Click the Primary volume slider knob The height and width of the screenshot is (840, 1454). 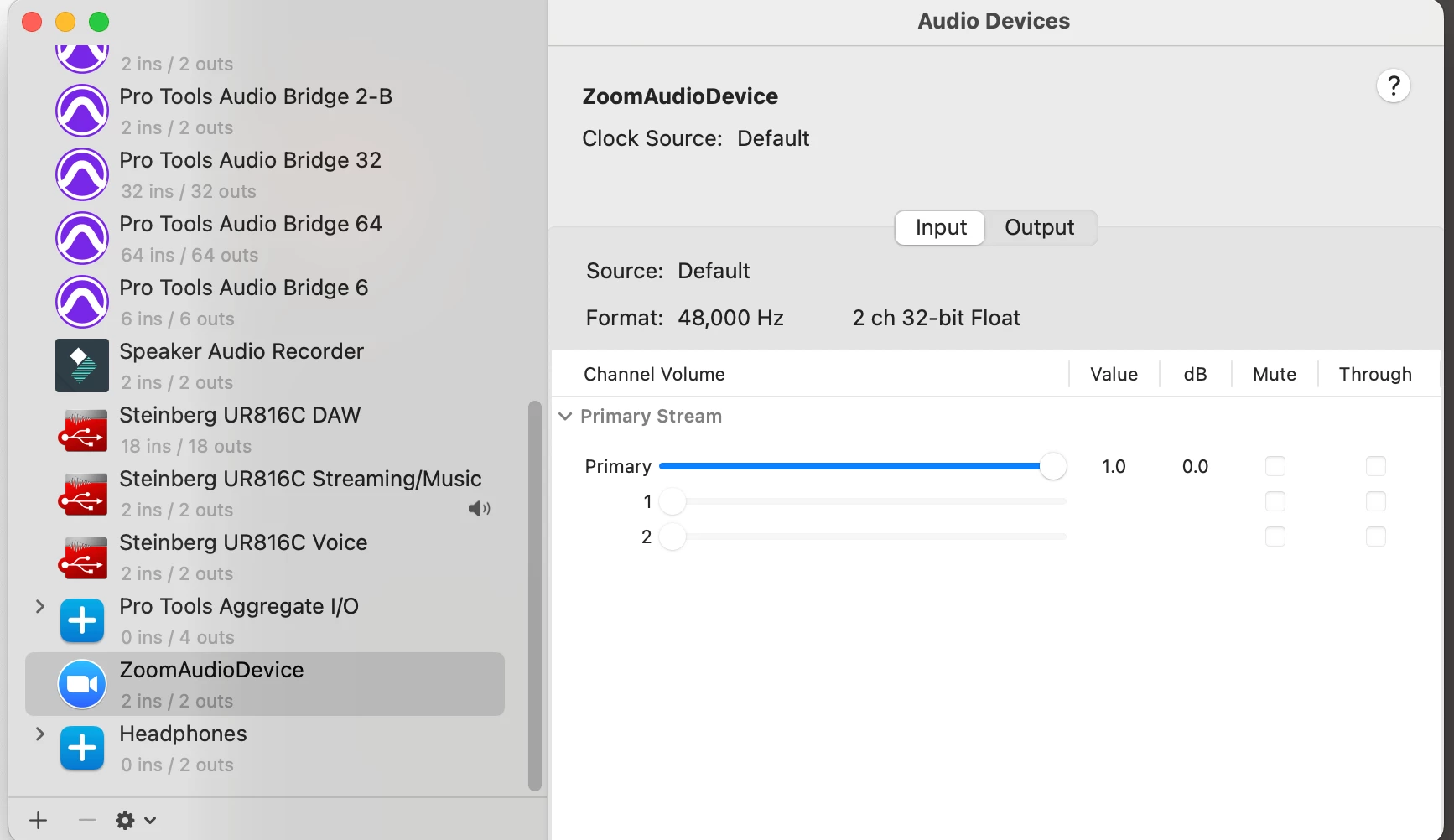[x=1052, y=466]
